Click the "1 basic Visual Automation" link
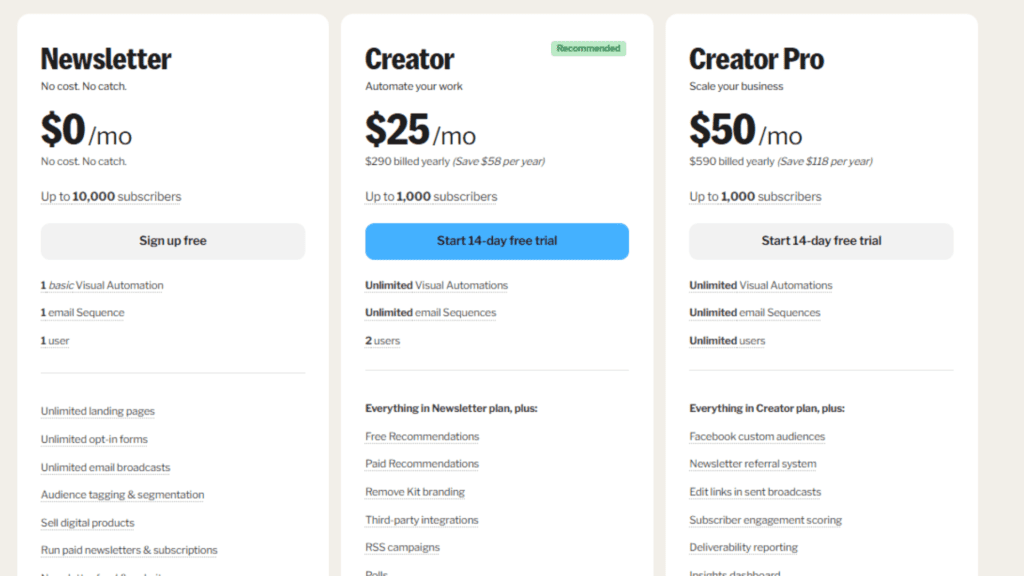Image resolution: width=1024 pixels, height=576 pixels. click(102, 285)
